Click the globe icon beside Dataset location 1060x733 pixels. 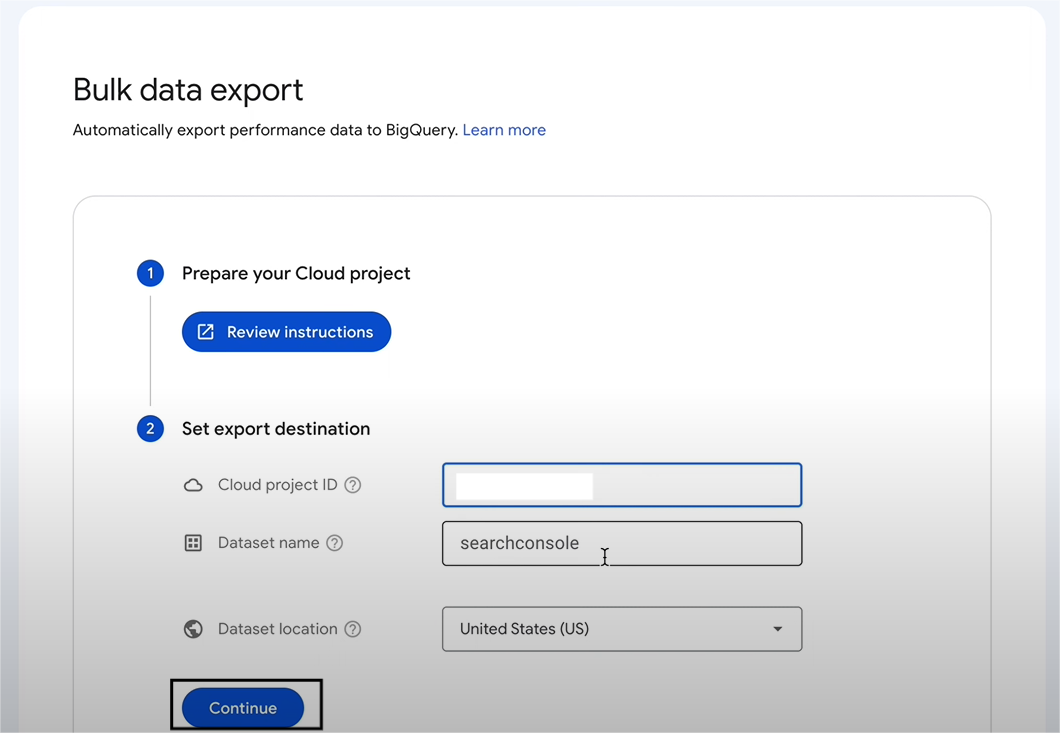click(x=193, y=629)
